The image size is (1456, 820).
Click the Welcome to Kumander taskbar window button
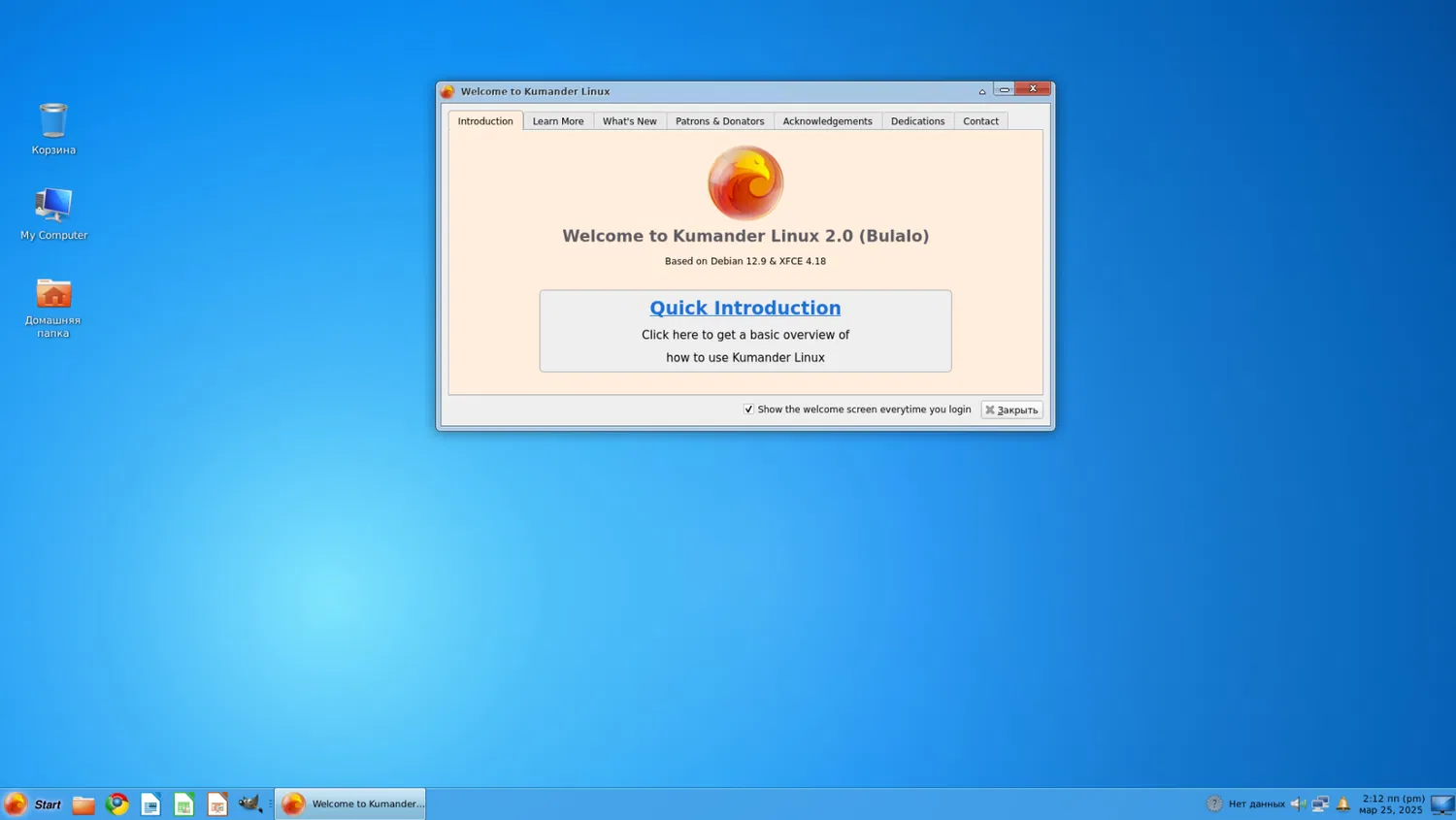pyautogui.click(x=350, y=804)
